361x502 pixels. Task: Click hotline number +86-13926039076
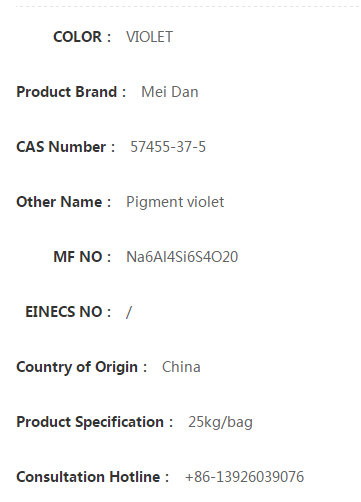244,477
